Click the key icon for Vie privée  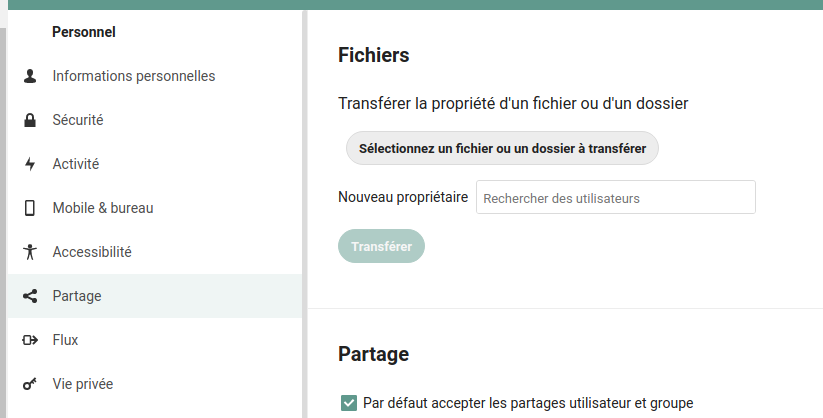(30, 384)
